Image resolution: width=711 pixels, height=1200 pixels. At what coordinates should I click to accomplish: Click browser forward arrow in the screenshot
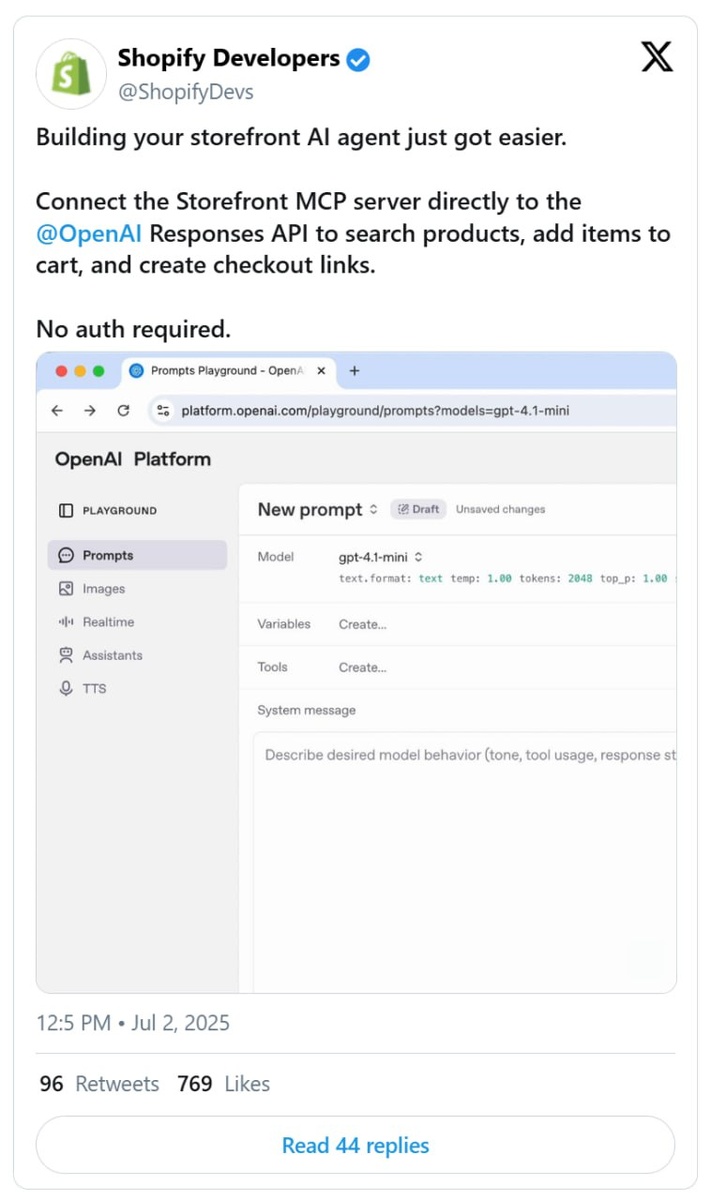90,410
